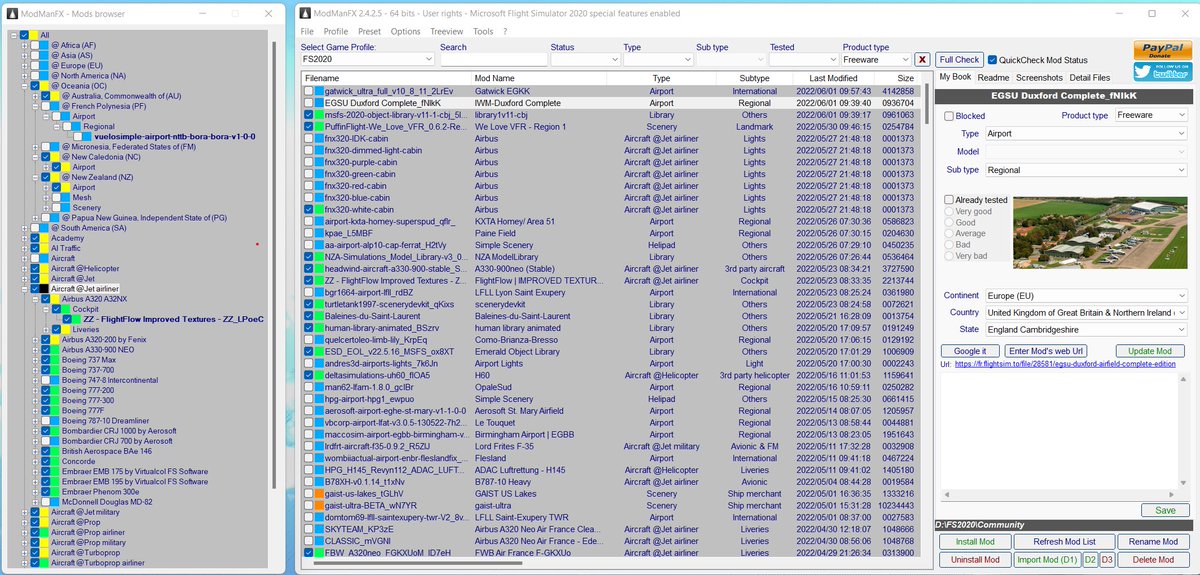Switch to the Screenshots tab
1200x575 pixels.
pyautogui.click(x=1039, y=77)
